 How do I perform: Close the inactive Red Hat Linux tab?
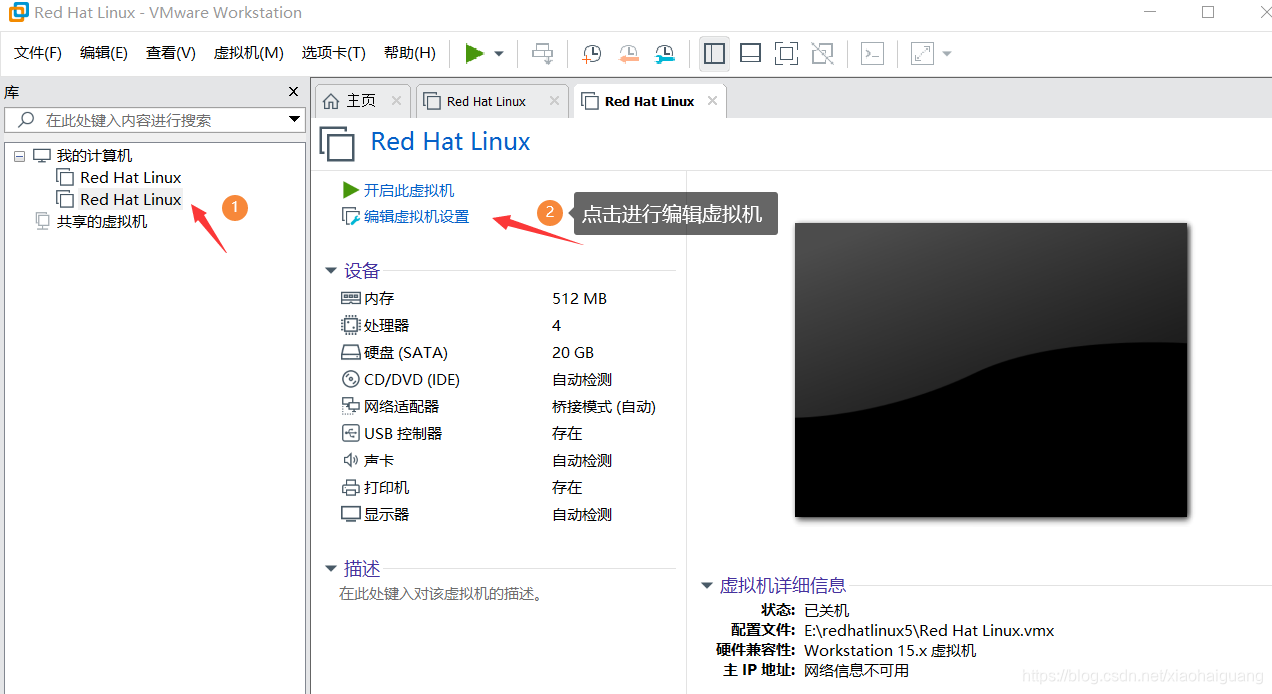click(553, 101)
